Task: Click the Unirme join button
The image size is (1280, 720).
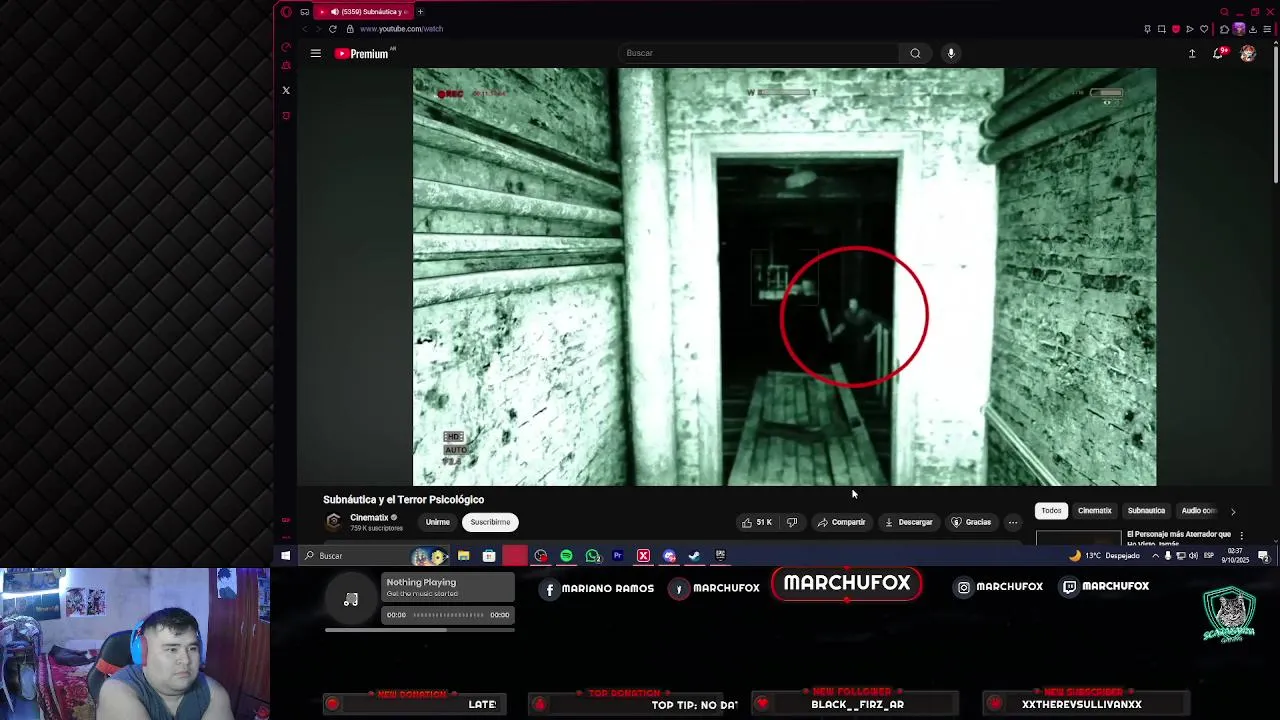Action: [x=438, y=522]
